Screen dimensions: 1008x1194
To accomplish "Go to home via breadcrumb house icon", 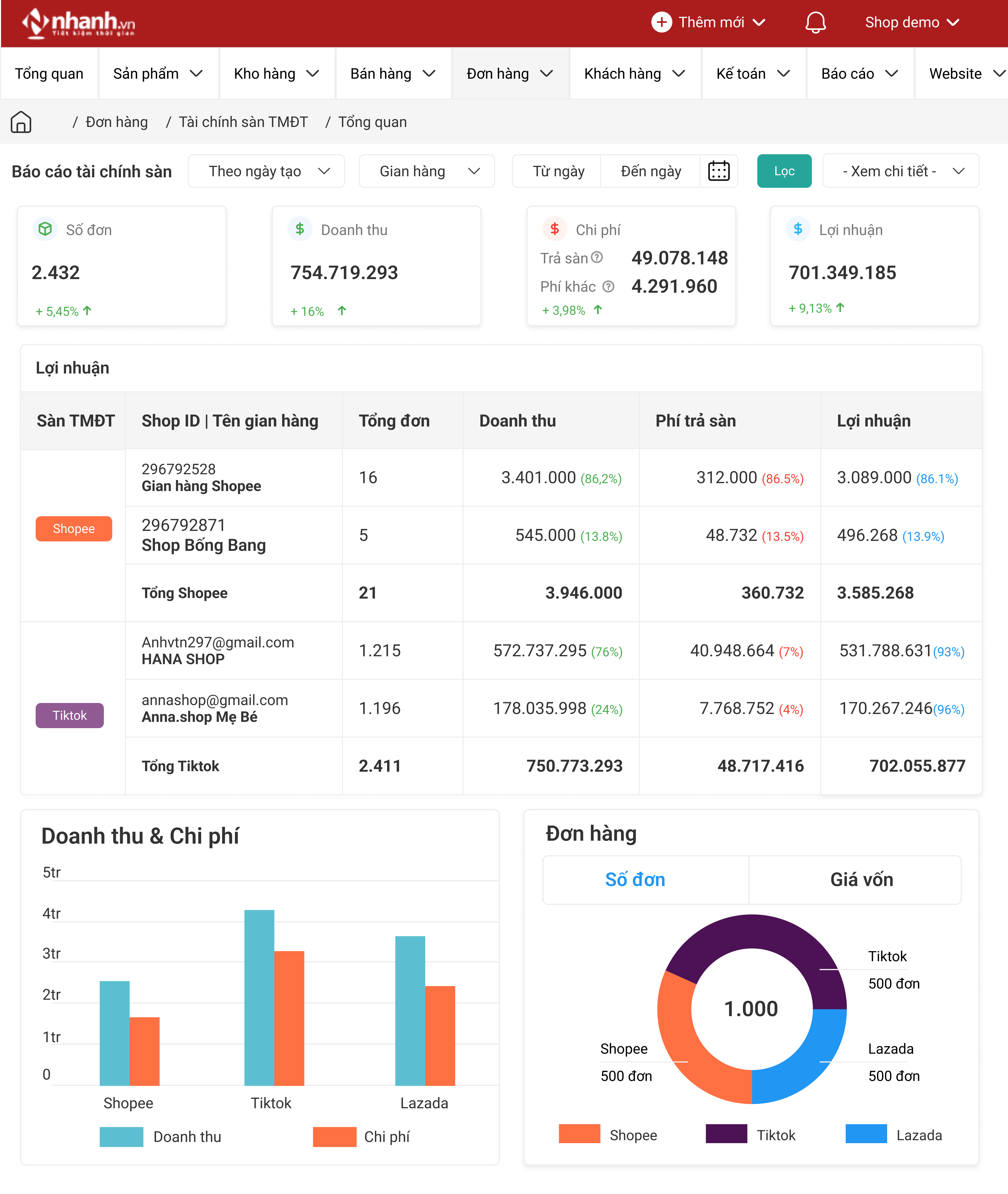I will click(21, 122).
